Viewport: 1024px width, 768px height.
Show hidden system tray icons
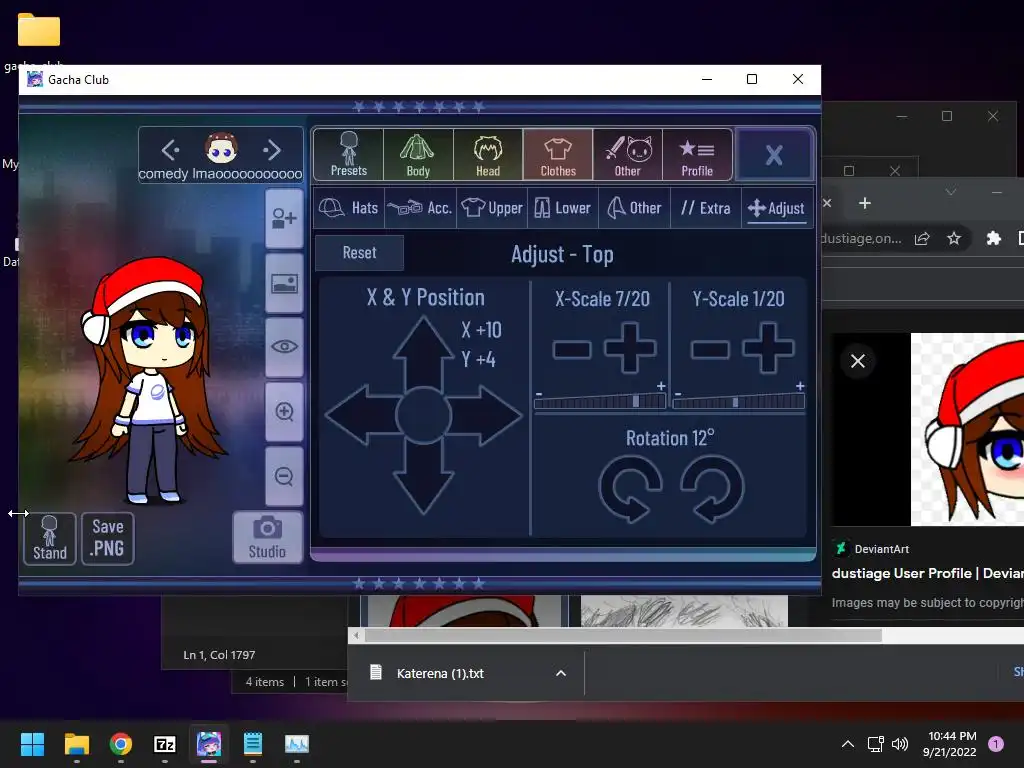[x=848, y=744]
